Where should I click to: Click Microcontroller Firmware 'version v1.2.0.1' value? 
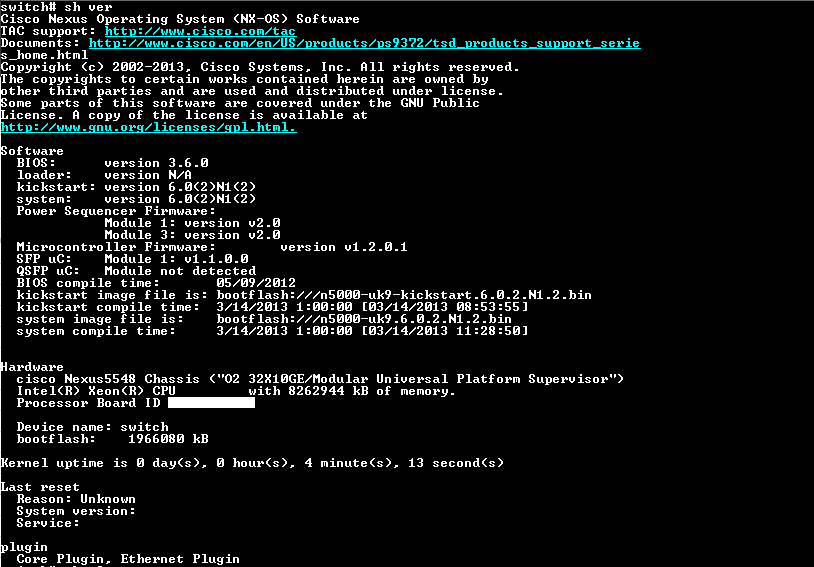pyautogui.click(x=344, y=247)
